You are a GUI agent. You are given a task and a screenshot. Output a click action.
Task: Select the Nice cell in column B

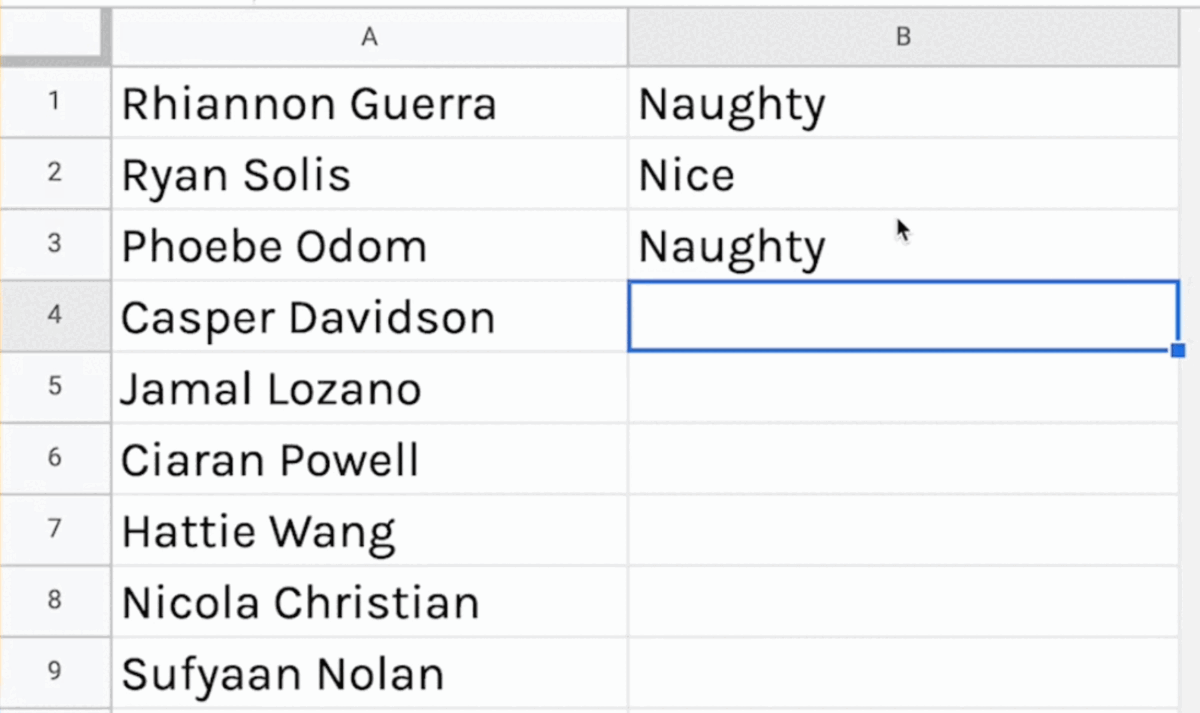(903, 175)
